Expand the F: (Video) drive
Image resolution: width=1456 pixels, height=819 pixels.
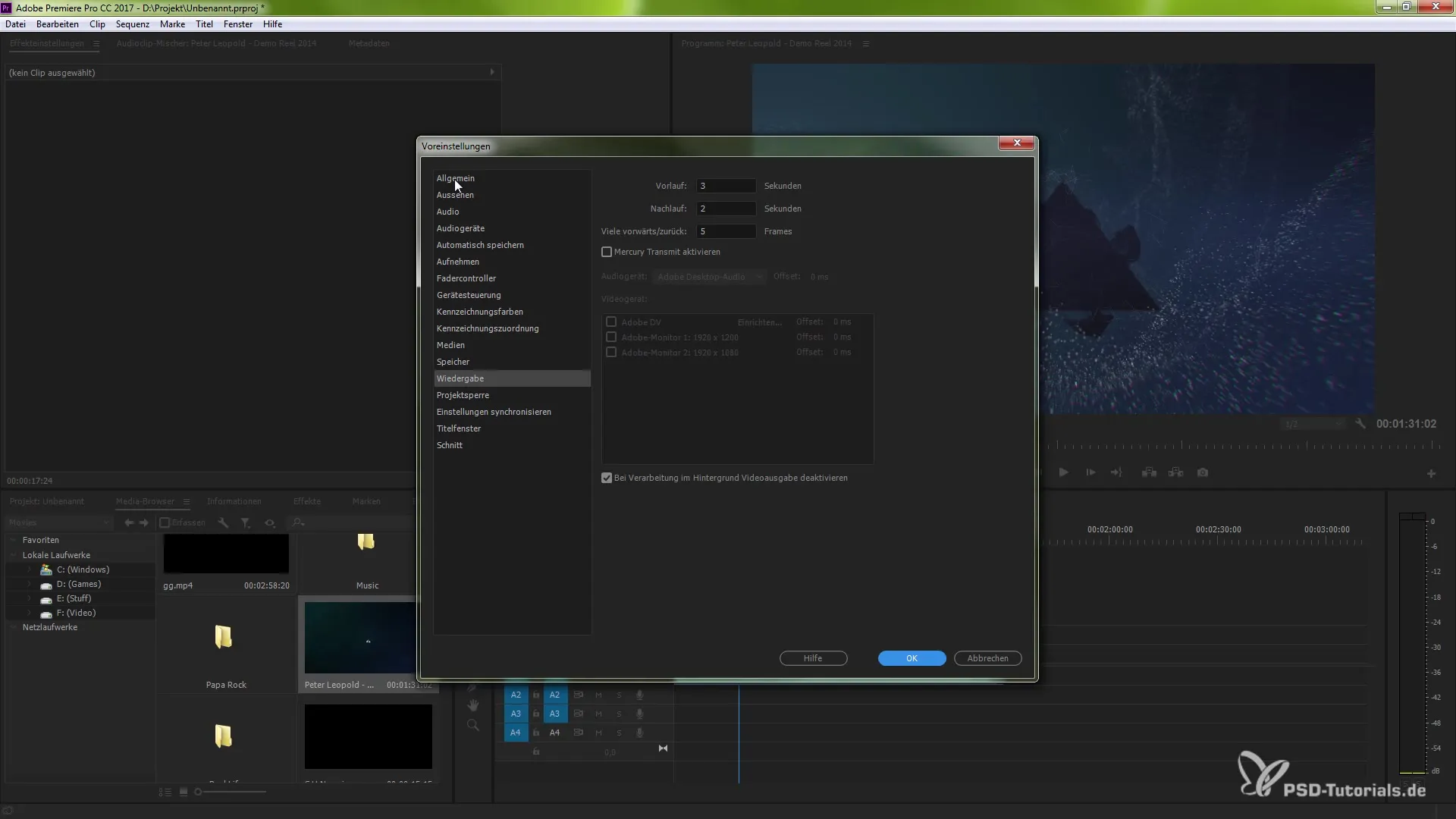pyautogui.click(x=29, y=613)
